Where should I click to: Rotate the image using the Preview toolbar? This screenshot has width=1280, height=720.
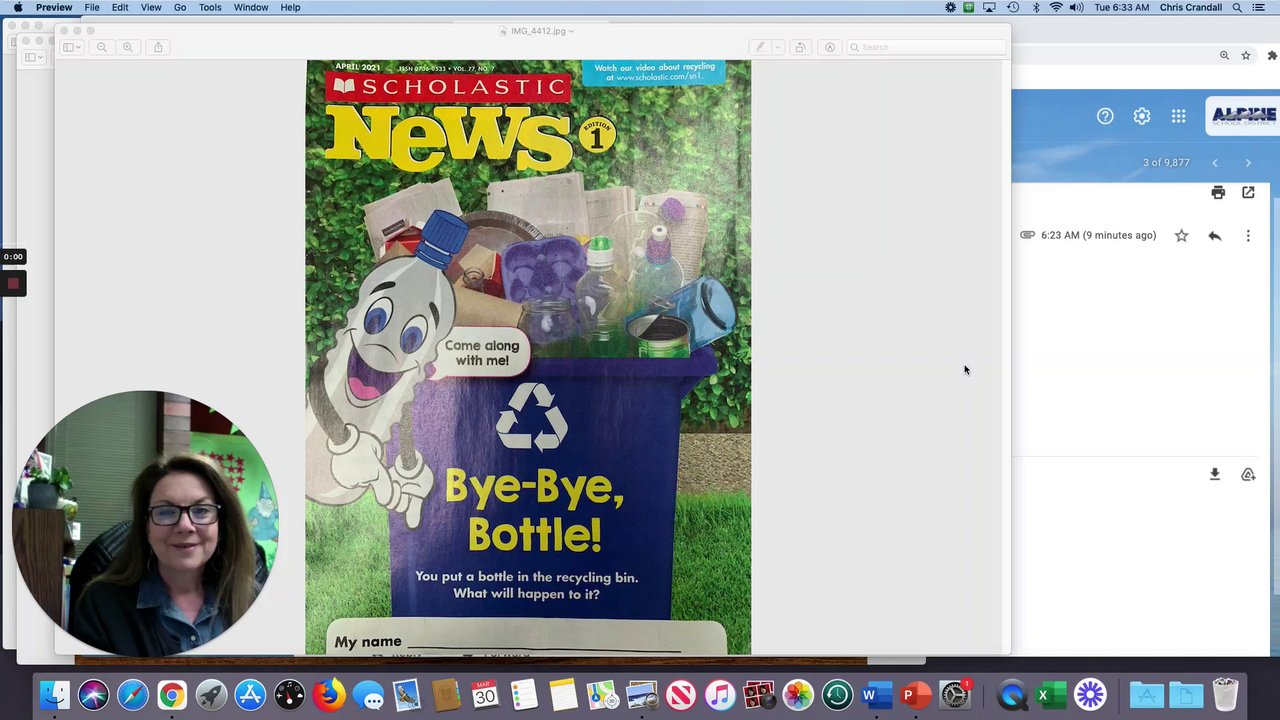[800, 47]
